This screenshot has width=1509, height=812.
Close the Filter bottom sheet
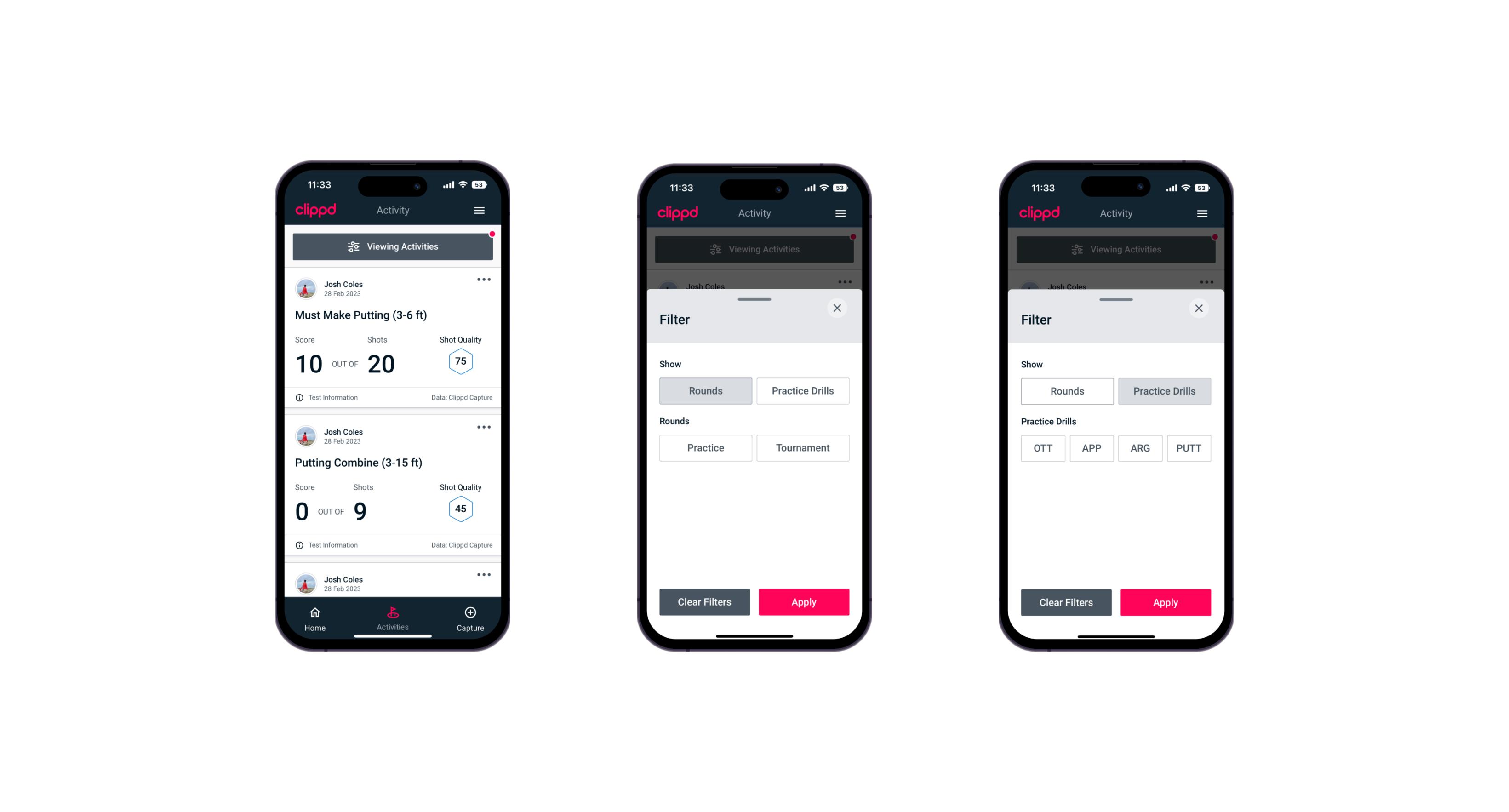[x=839, y=308]
